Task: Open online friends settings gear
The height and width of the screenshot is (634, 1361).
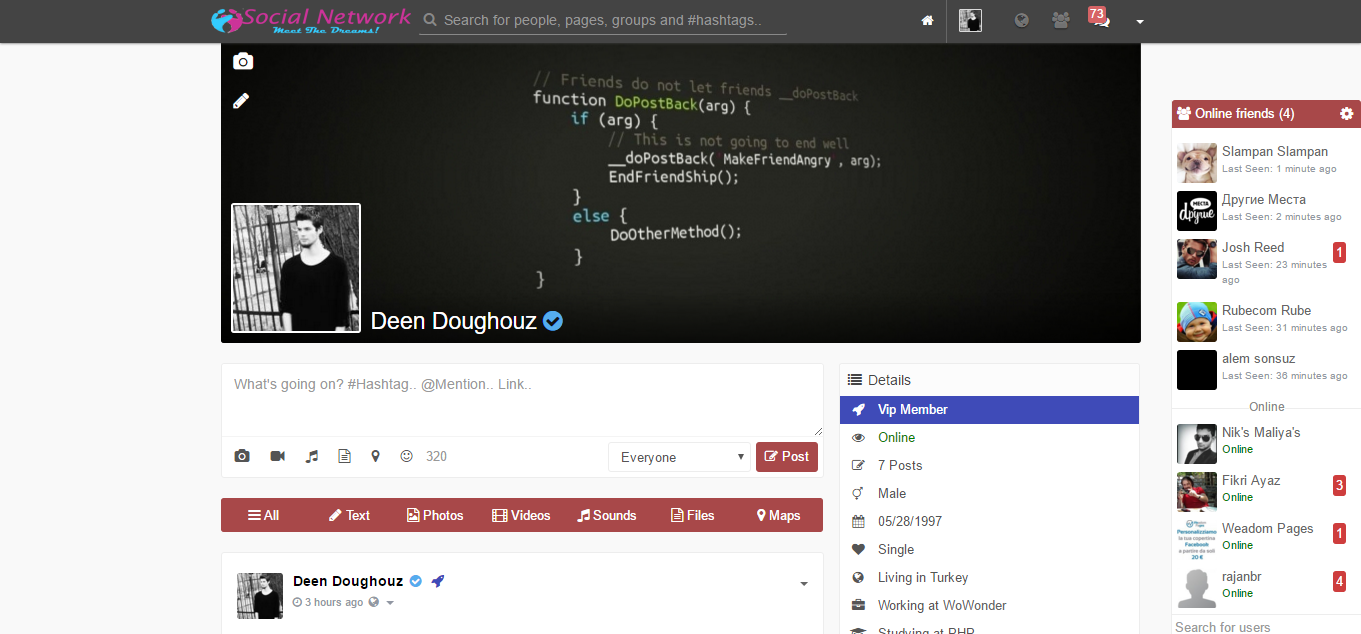Action: click(x=1346, y=114)
